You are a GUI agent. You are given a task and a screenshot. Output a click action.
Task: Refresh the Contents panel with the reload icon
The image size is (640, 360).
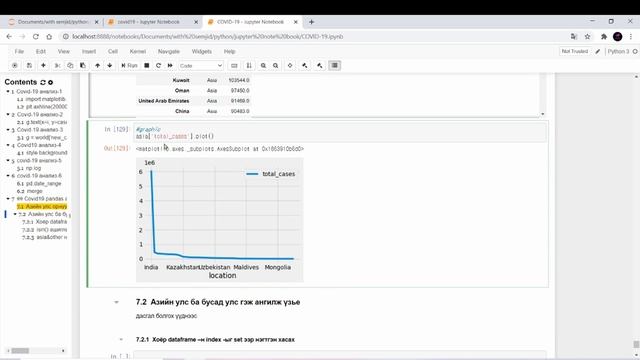43,82
